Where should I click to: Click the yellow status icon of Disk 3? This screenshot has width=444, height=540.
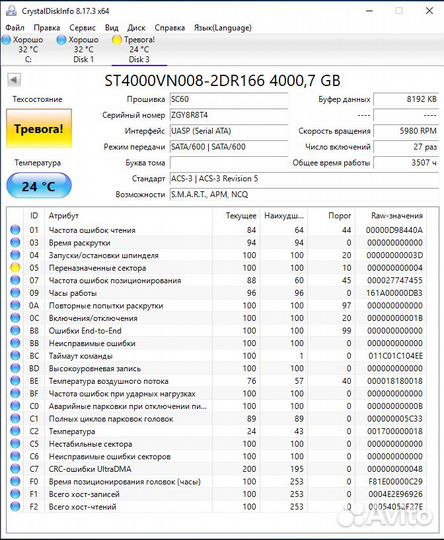click(x=117, y=40)
